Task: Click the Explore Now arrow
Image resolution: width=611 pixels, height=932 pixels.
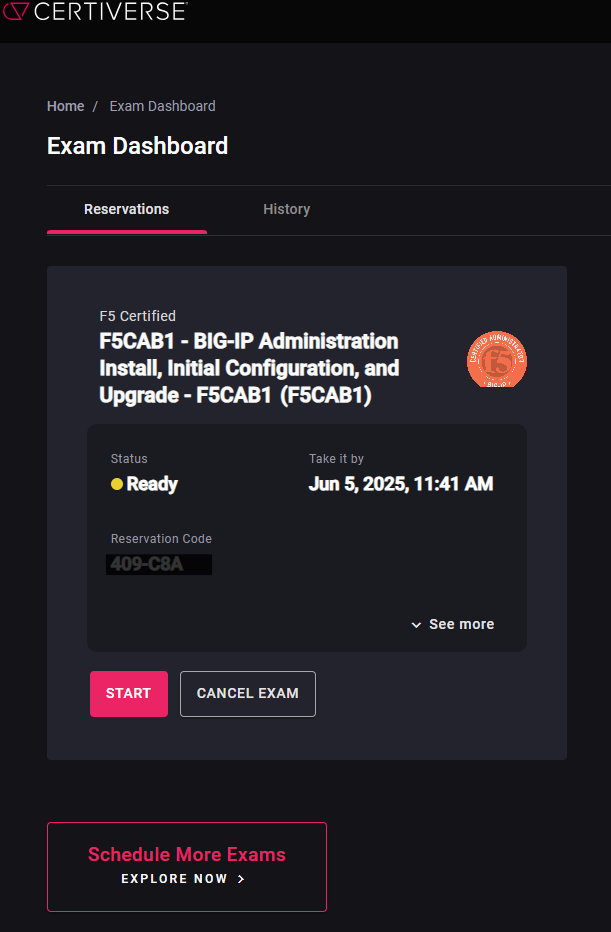Action: [241, 879]
